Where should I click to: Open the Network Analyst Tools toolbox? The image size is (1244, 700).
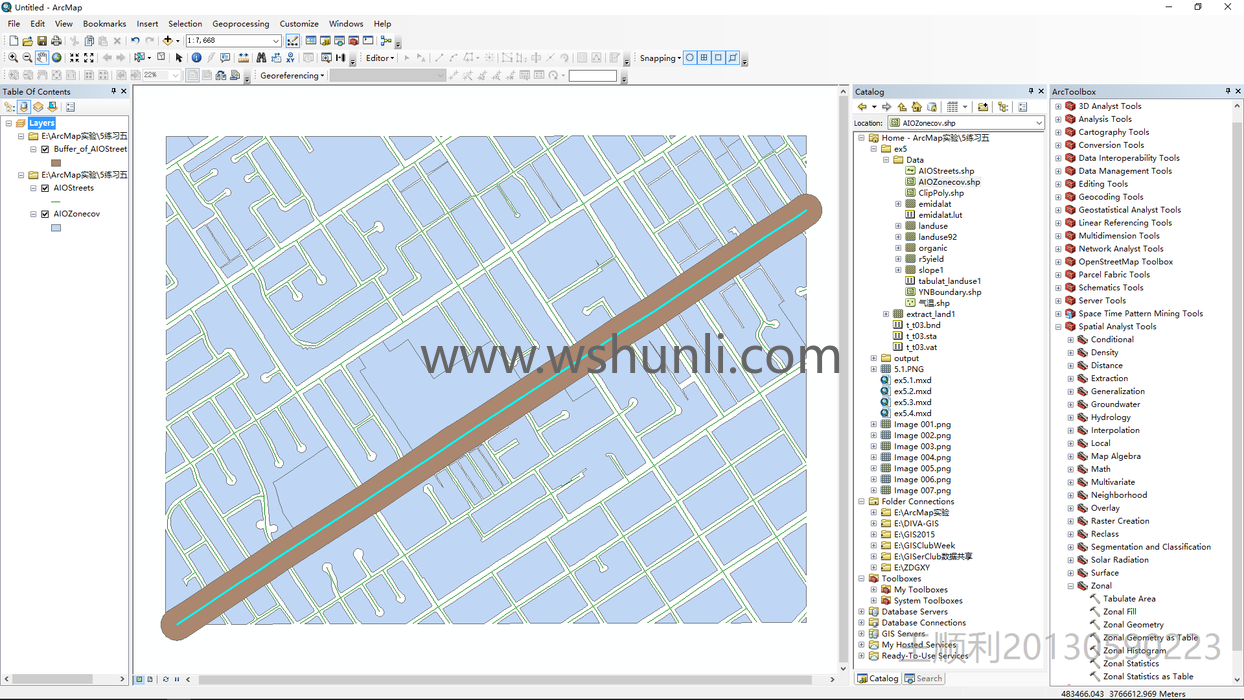pos(1120,249)
